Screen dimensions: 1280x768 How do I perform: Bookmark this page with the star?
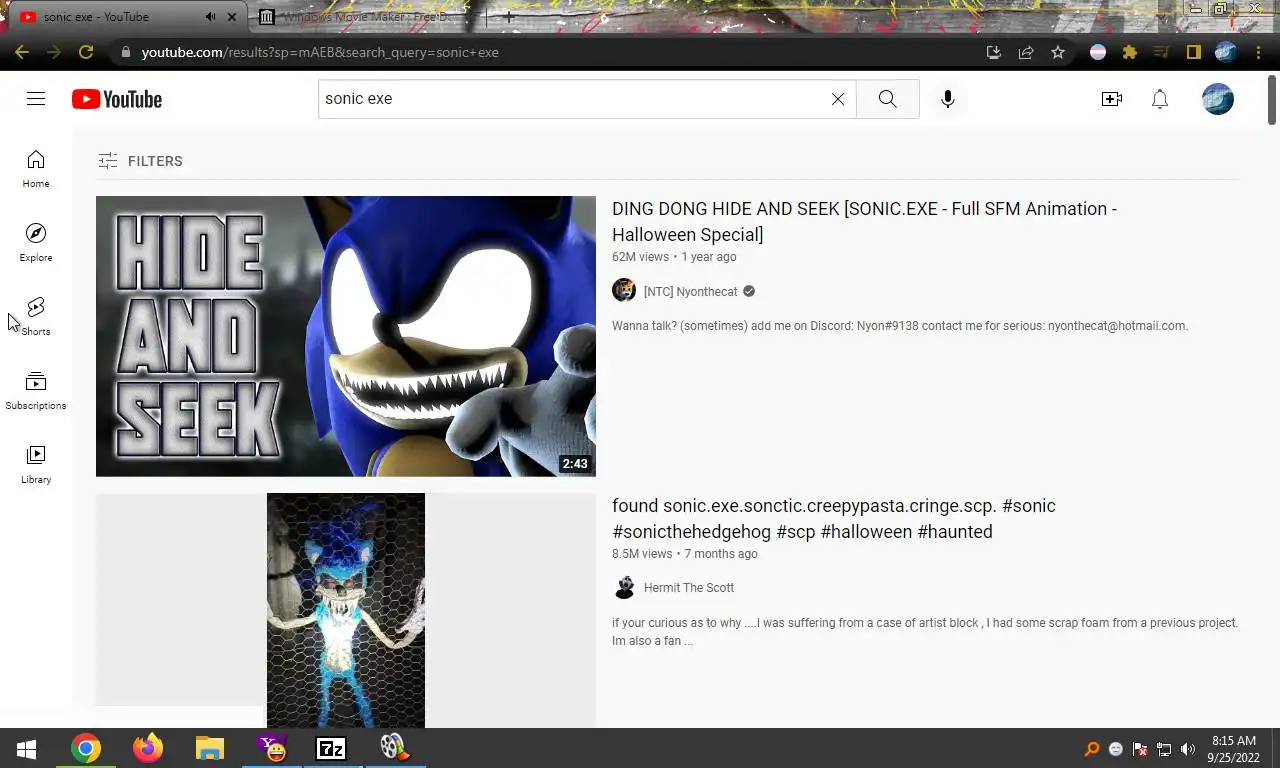click(1058, 52)
